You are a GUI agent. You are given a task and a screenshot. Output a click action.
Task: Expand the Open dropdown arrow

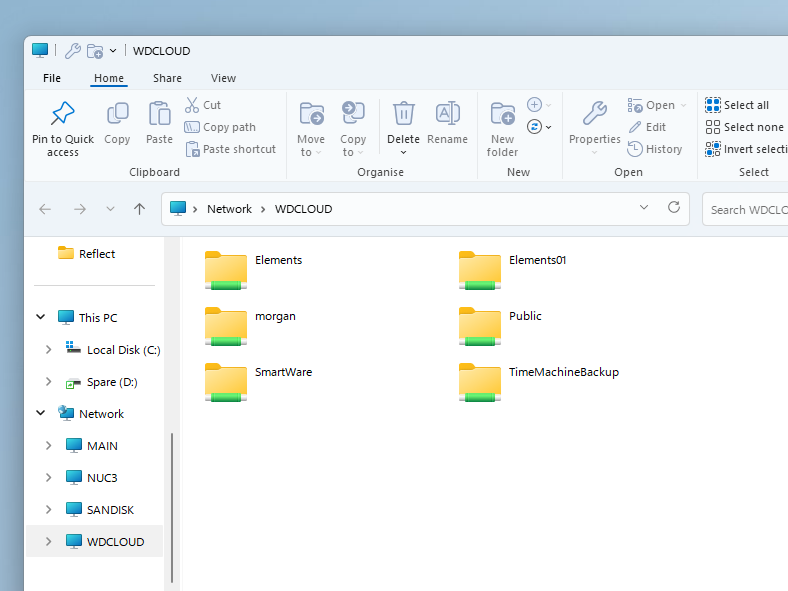pos(683,105)
